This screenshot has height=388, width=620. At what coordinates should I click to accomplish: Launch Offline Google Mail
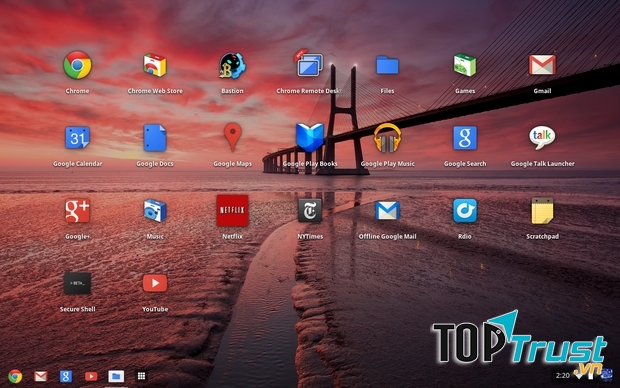(387, 210)
